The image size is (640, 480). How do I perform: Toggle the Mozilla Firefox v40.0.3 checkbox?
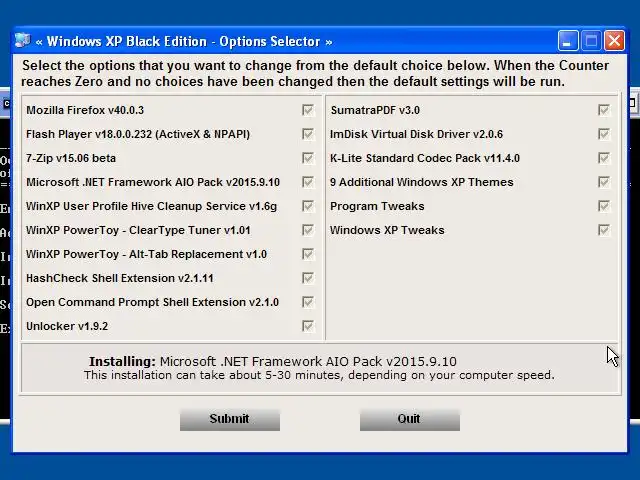click(308, 110)
